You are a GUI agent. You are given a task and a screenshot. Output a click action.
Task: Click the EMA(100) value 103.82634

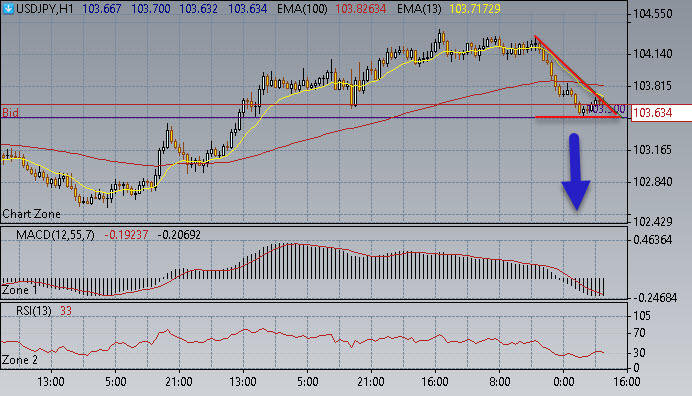click(361, 8)
